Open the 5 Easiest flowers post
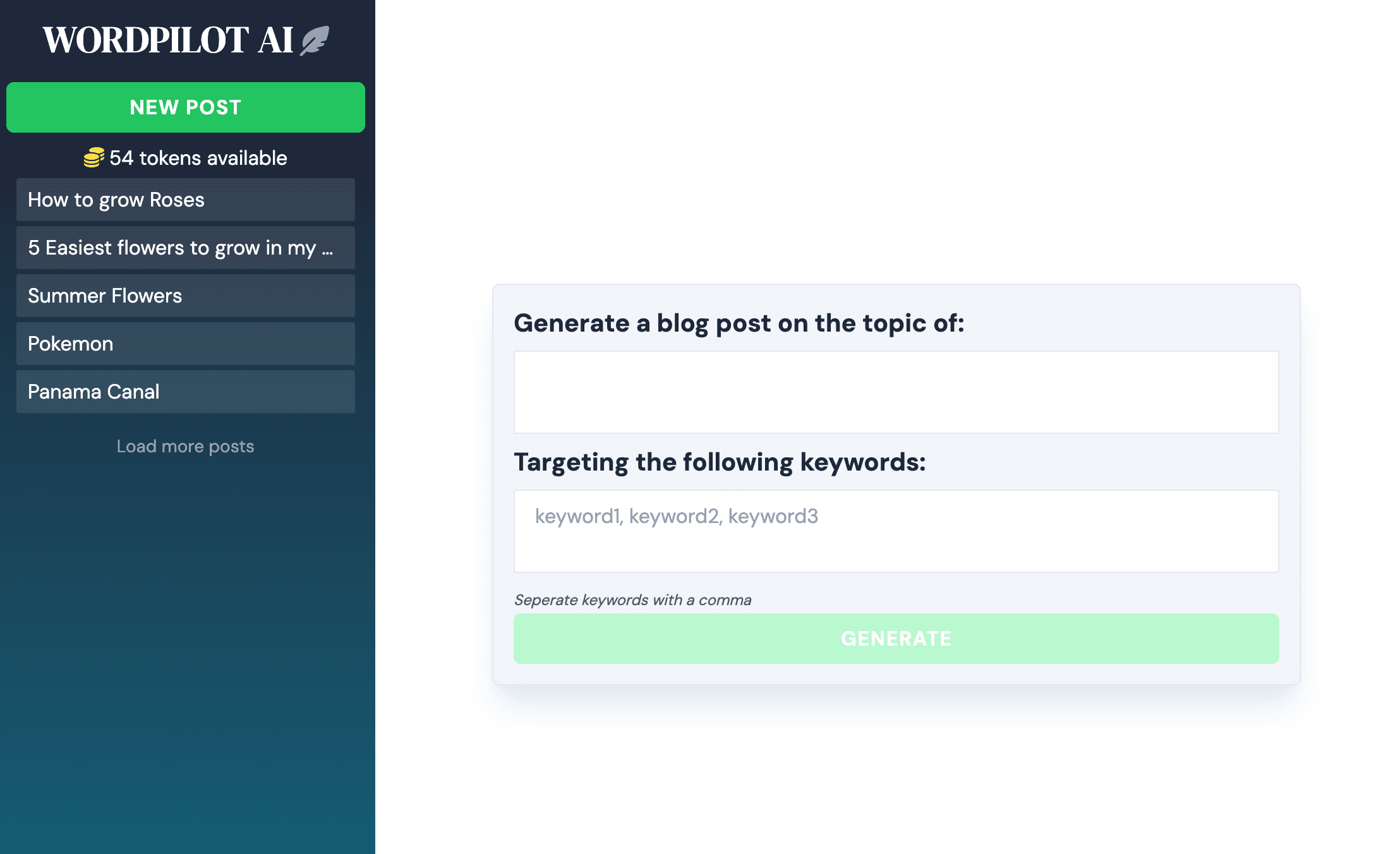This screenshot has width=1400, height=854. tap(186, 248)
